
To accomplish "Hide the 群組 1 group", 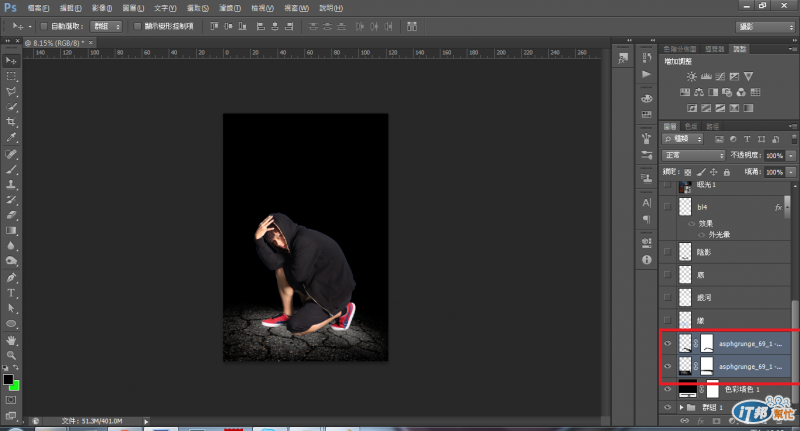I will (667, 408).
